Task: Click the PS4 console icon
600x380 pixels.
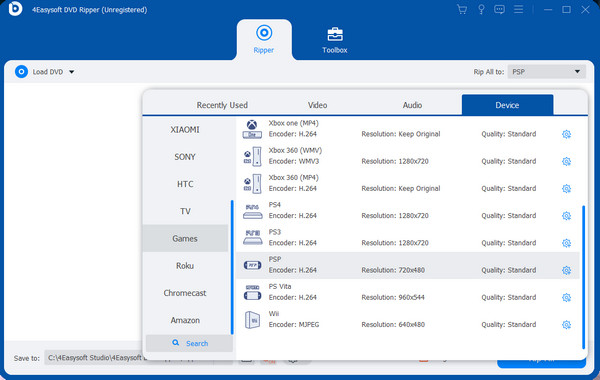Action: click(x=253, y=212)
